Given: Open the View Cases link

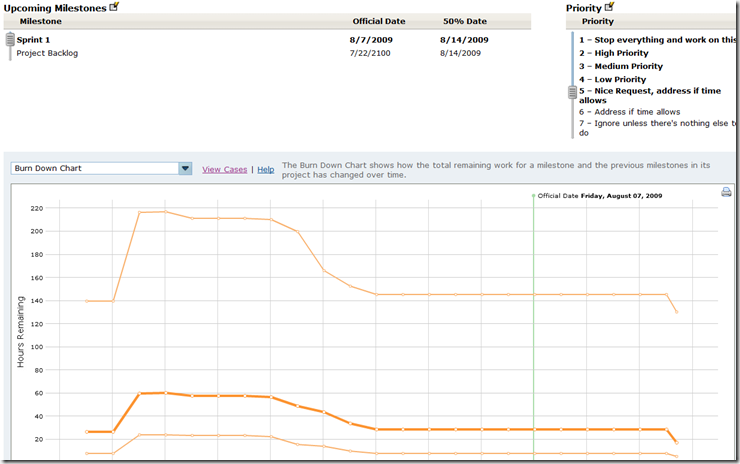Looking at the screenshot, I should (x=225, y=169).
